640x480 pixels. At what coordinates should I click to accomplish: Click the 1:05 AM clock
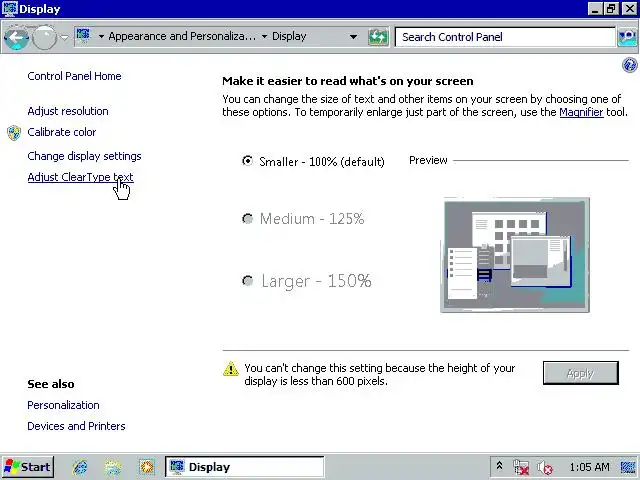(x=589, y=467)
